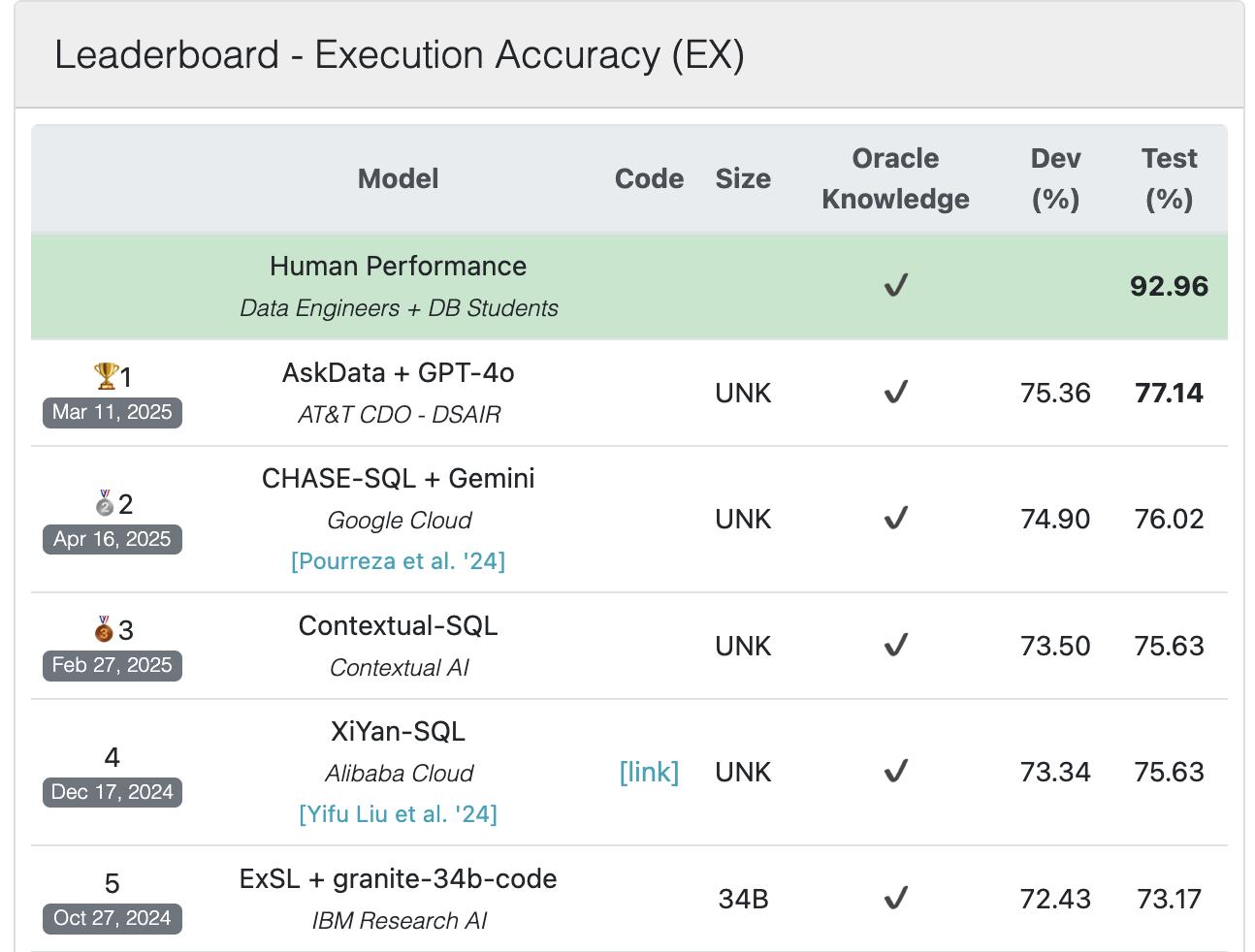
Task: Click the checkmark in the ExSL + granite-34b-code row
Action: click(x=896, y=899)
